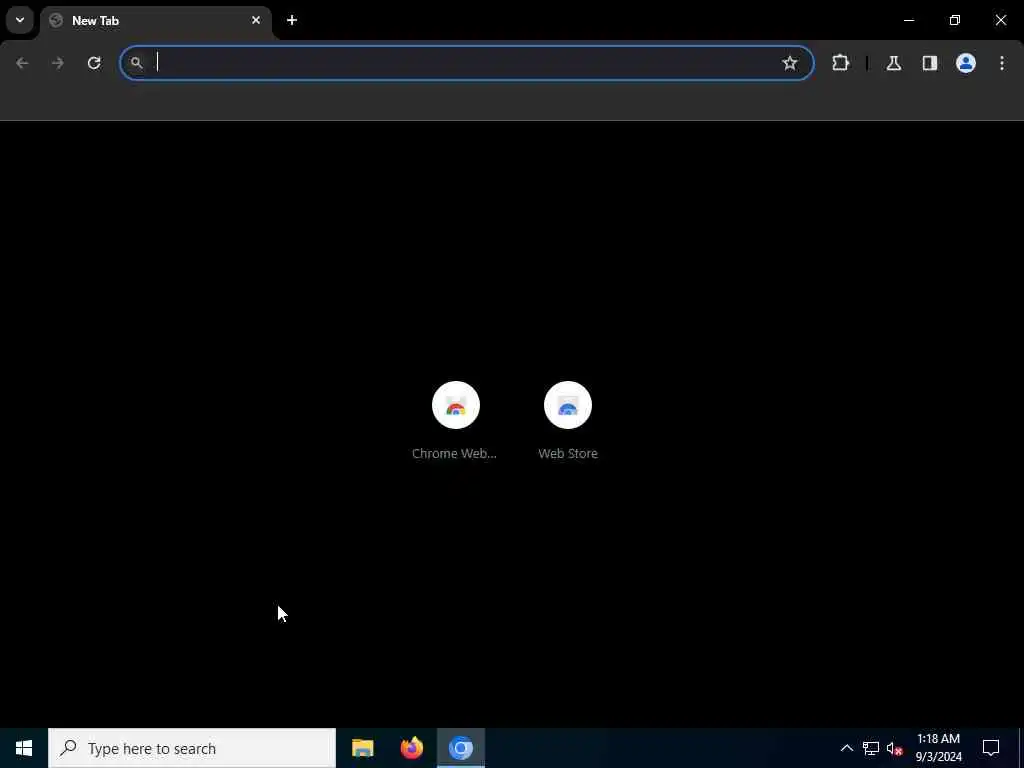Open the muted volume tray icon

[894, 748]
